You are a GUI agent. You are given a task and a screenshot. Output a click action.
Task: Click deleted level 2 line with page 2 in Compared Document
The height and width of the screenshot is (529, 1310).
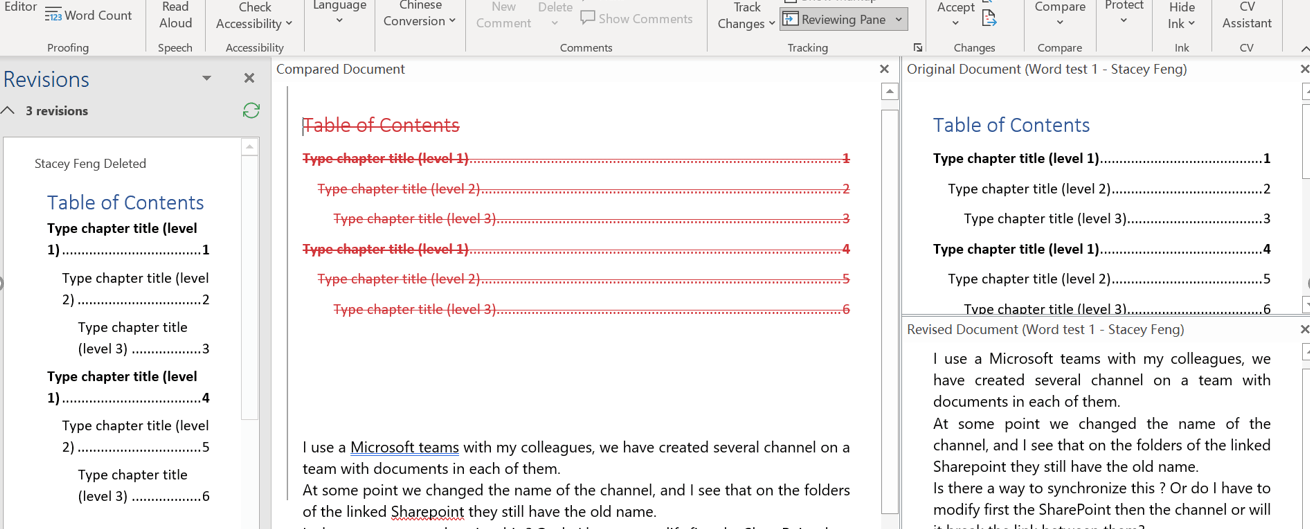coord(583,188)
